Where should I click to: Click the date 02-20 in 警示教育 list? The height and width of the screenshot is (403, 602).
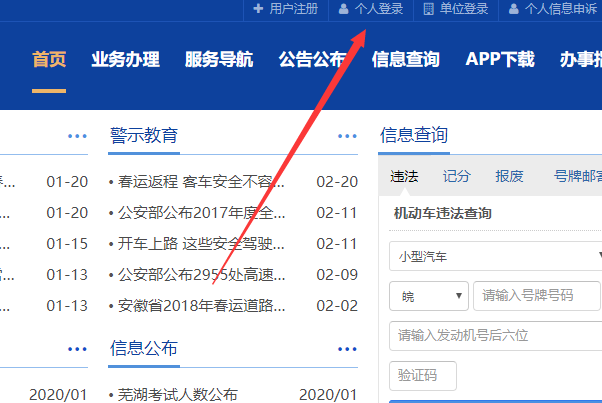tap(337, 182)
